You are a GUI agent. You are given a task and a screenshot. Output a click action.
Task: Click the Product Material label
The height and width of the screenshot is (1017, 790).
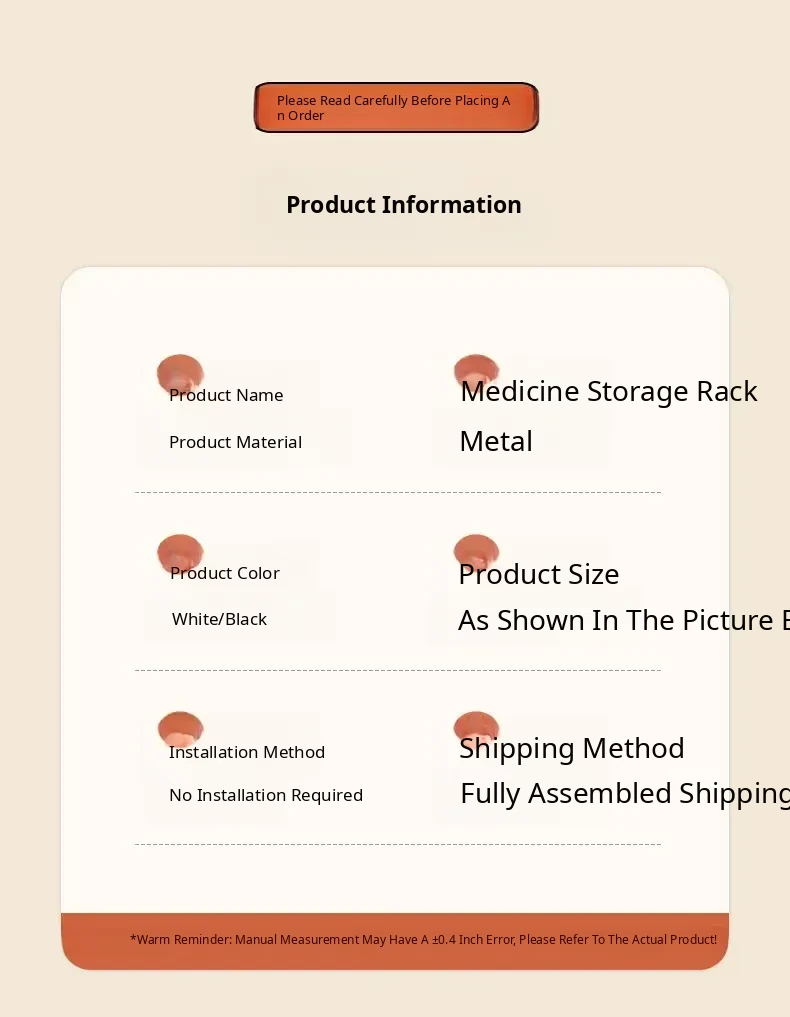(x=235, y=442)
